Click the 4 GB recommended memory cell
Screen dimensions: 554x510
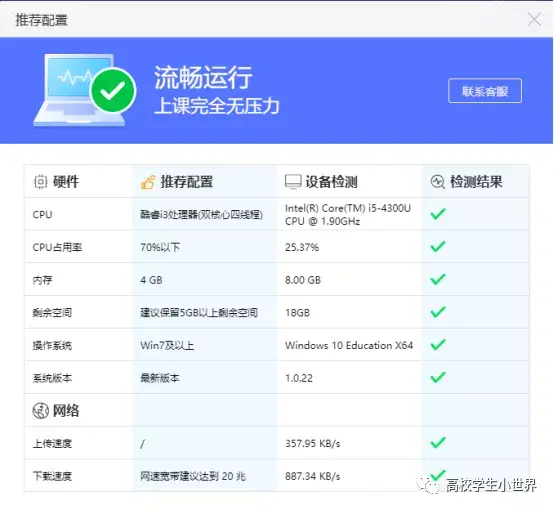tap(151, 280)
